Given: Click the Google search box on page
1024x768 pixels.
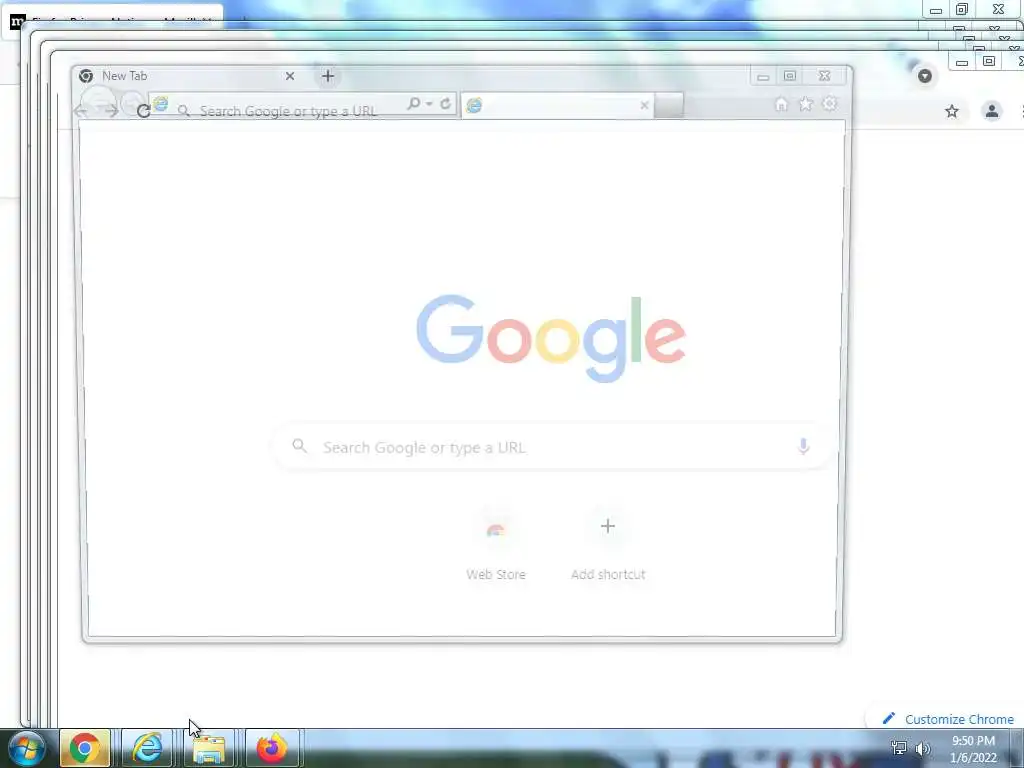Looking at the screenshot, I should 552,447.
